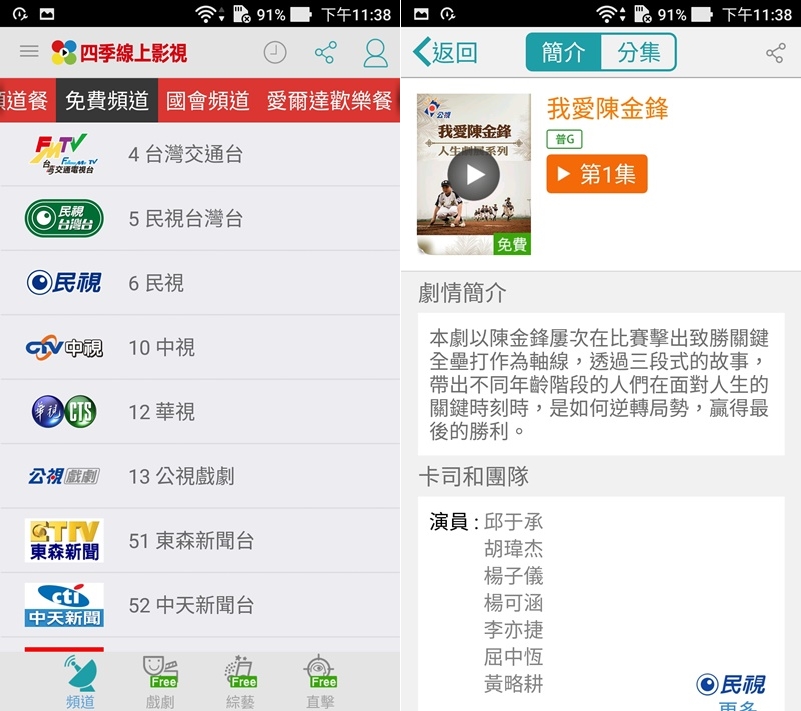Viewport: 801px width, 711px height.
Task: Tap actor name 楊可涵
Action: coord(513,603)
